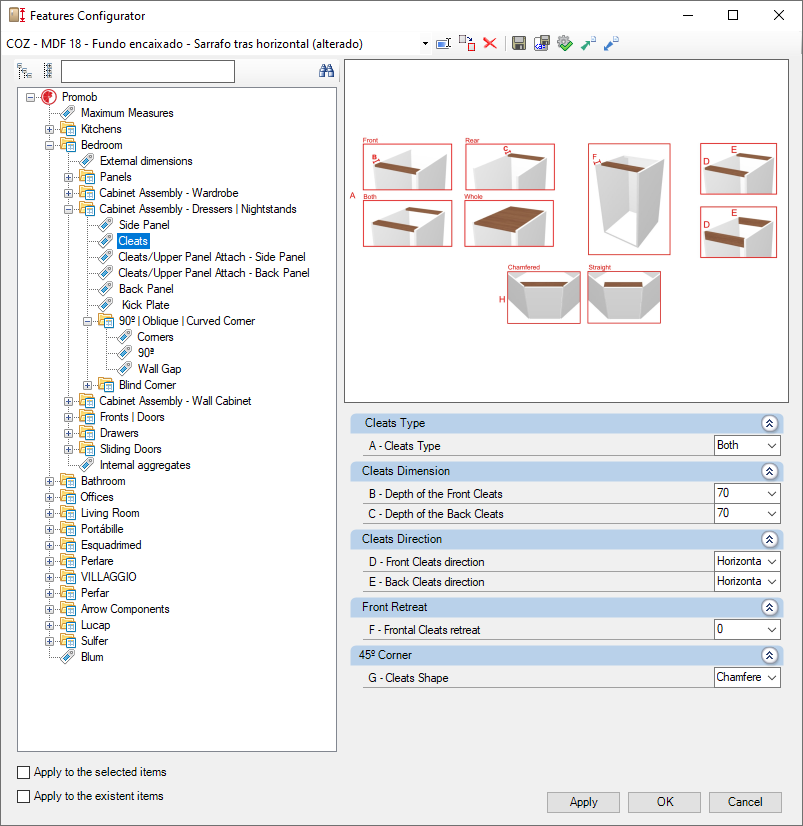The height and width of the screenshot is (826, 803).
Task: Expand the Drawers tree folder
Action: (x=68, y=434)
